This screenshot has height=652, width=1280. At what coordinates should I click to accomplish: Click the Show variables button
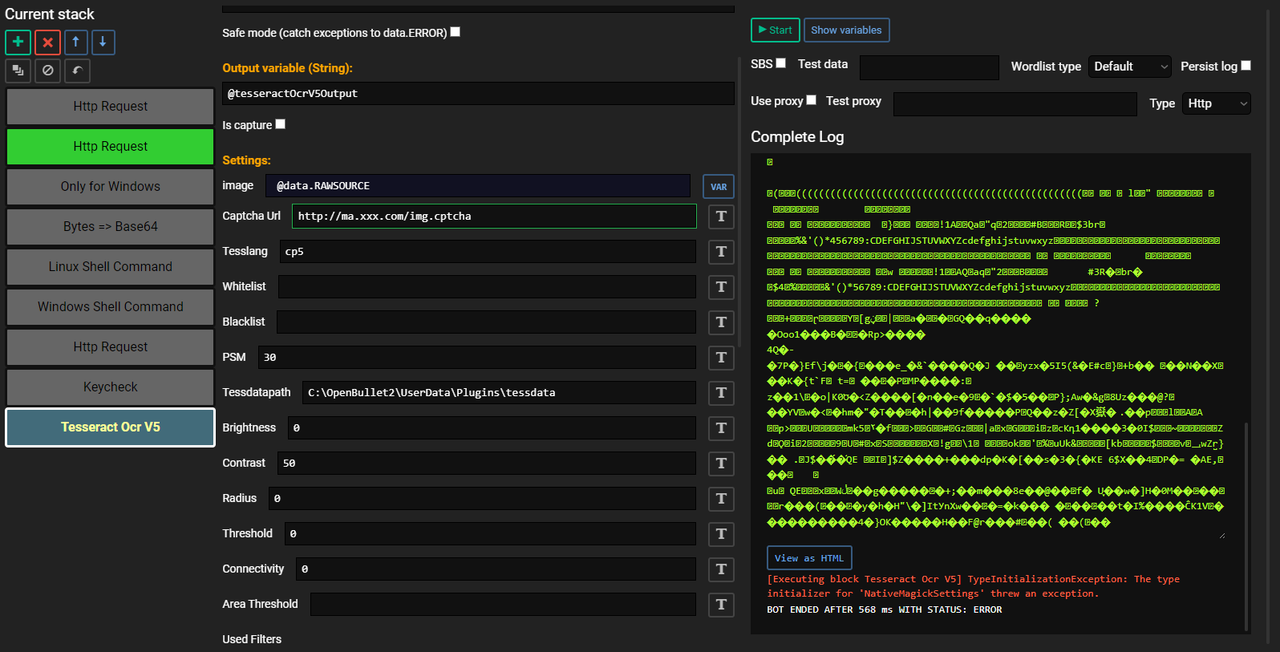[846, 30]
